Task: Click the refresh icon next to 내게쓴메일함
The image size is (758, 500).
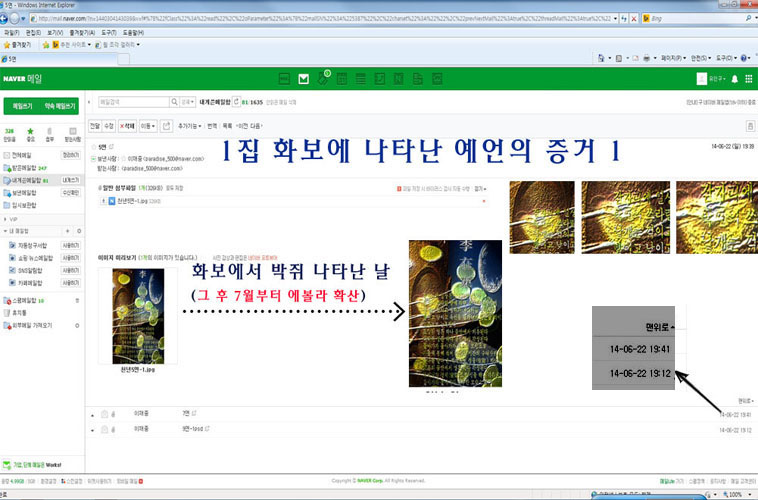Action: (x=235, y=101)
